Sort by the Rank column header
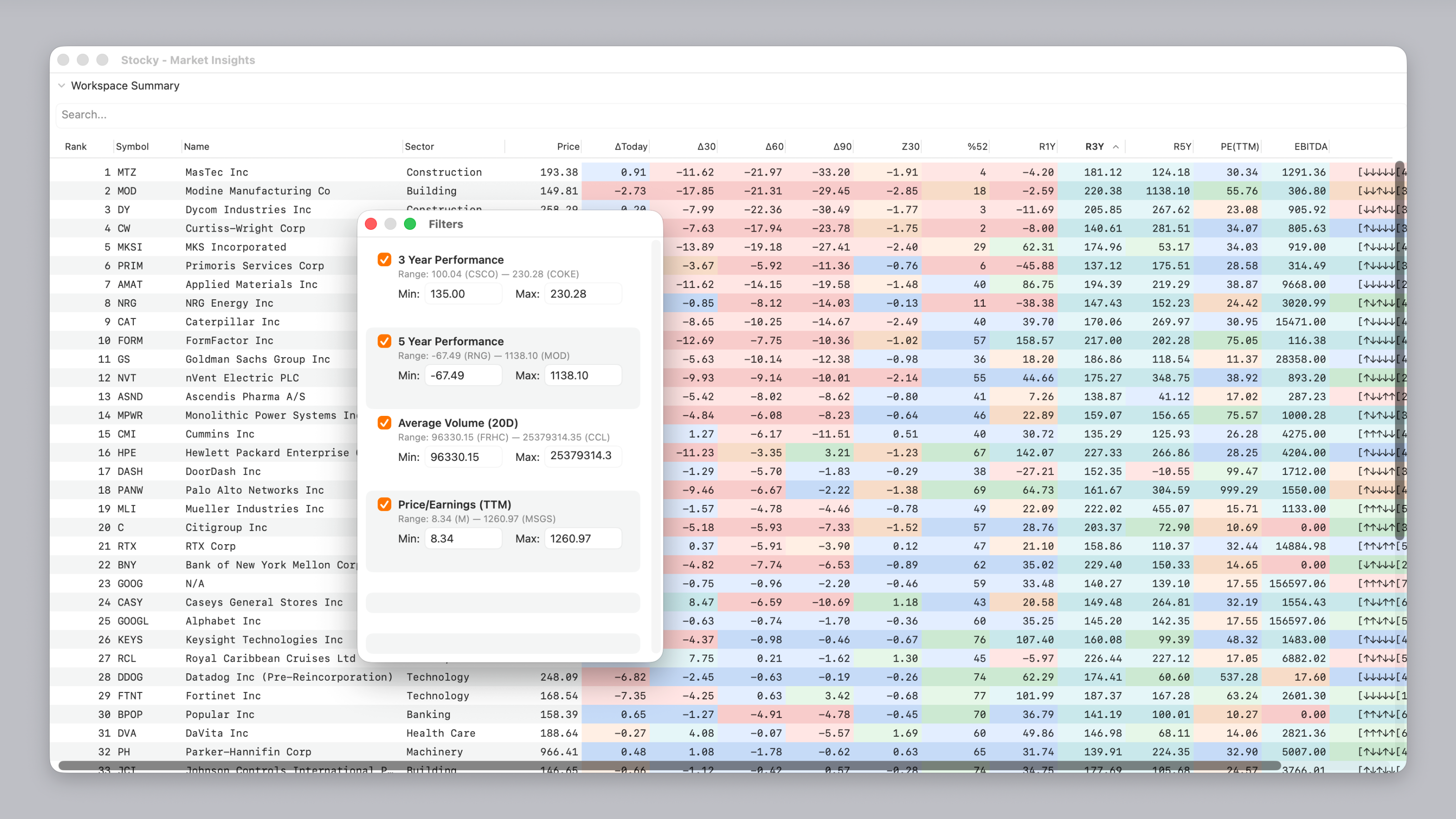 pyautogui.click(x=76, y=147)
